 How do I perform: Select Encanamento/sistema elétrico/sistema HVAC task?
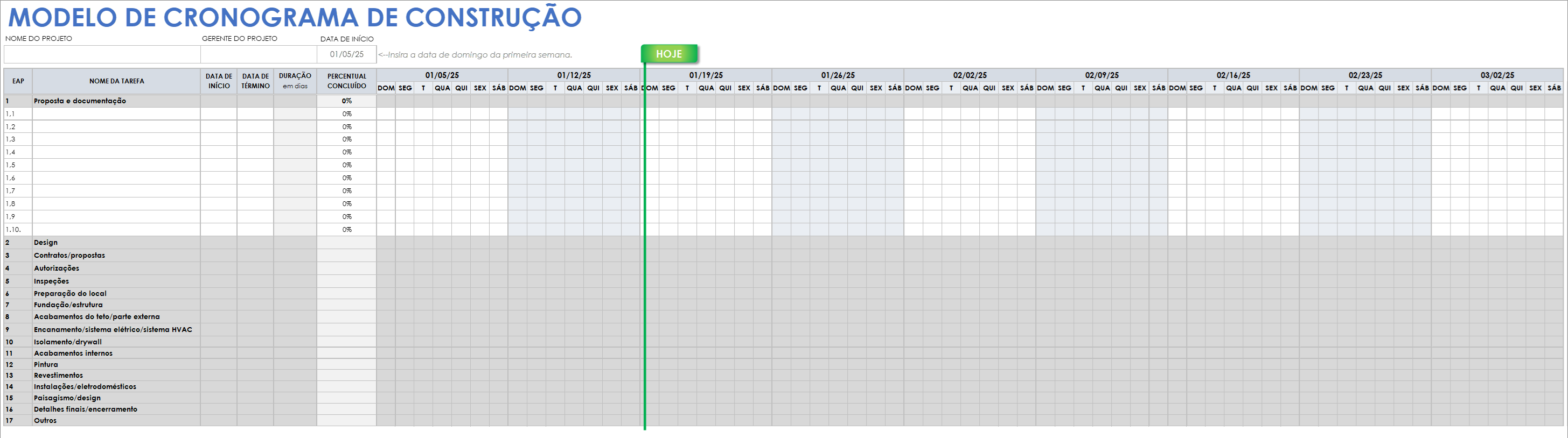tap(113, 330)
